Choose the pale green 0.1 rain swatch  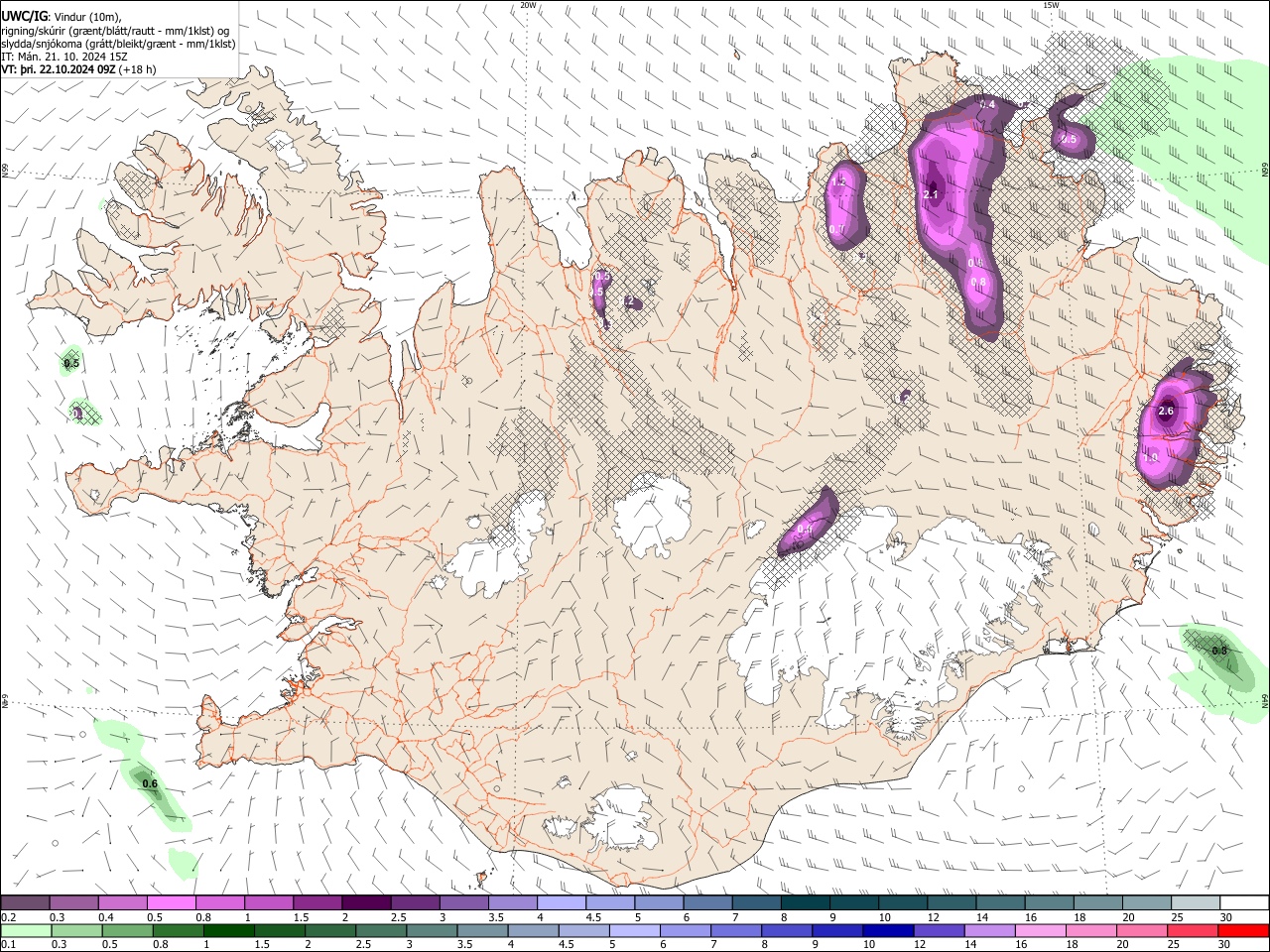pos(26,930)
